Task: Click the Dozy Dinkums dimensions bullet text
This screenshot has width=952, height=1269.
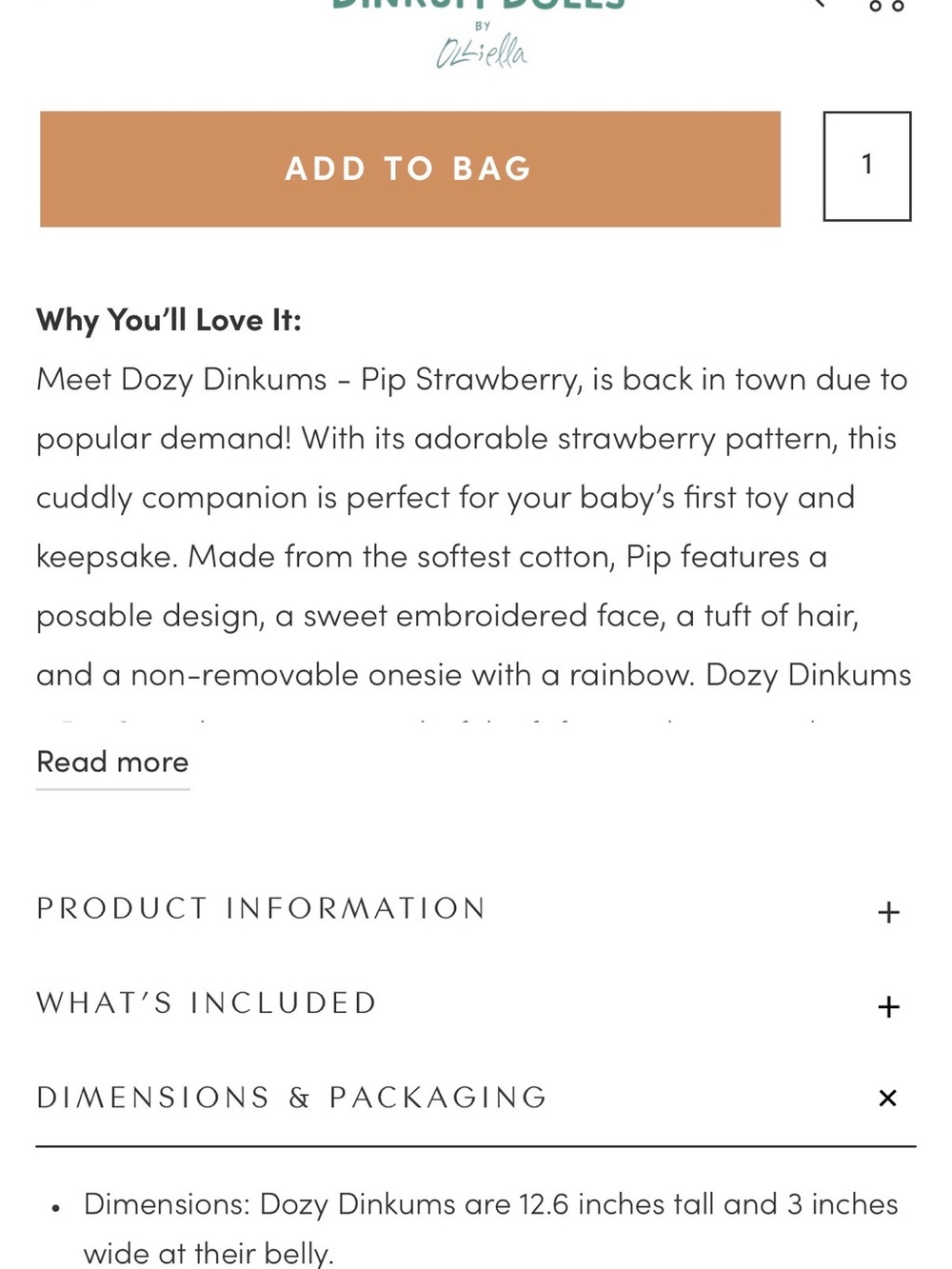Action: 490,1228
